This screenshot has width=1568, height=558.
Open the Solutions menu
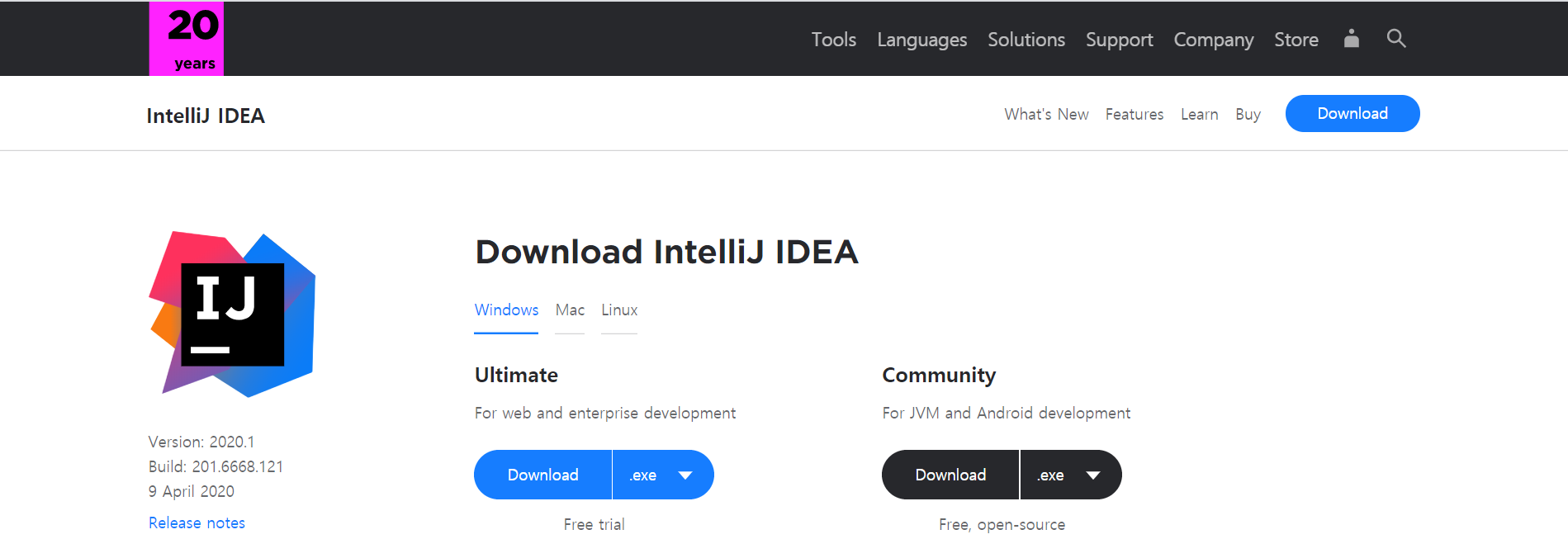1026,40
